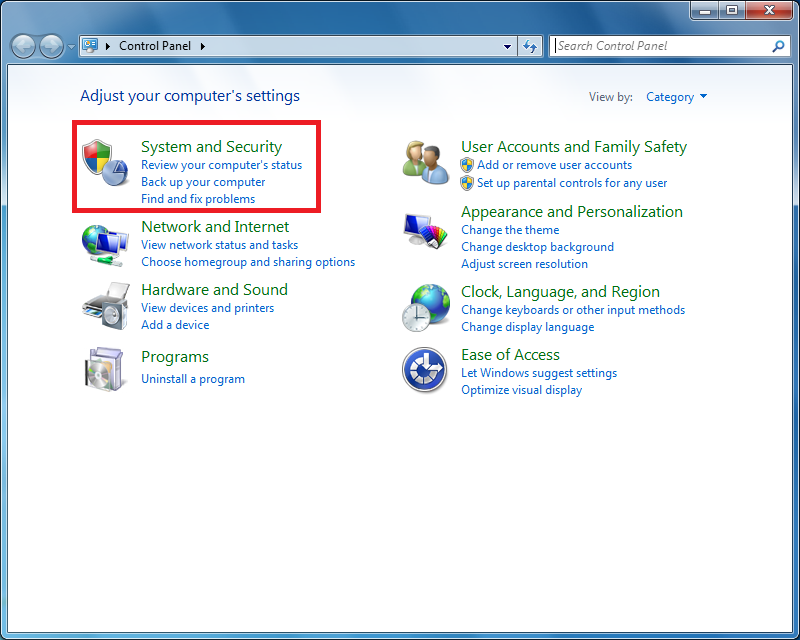This screenshot has height=640, width=800.
Task: Open System and Security category
Action: click(211, 147)
